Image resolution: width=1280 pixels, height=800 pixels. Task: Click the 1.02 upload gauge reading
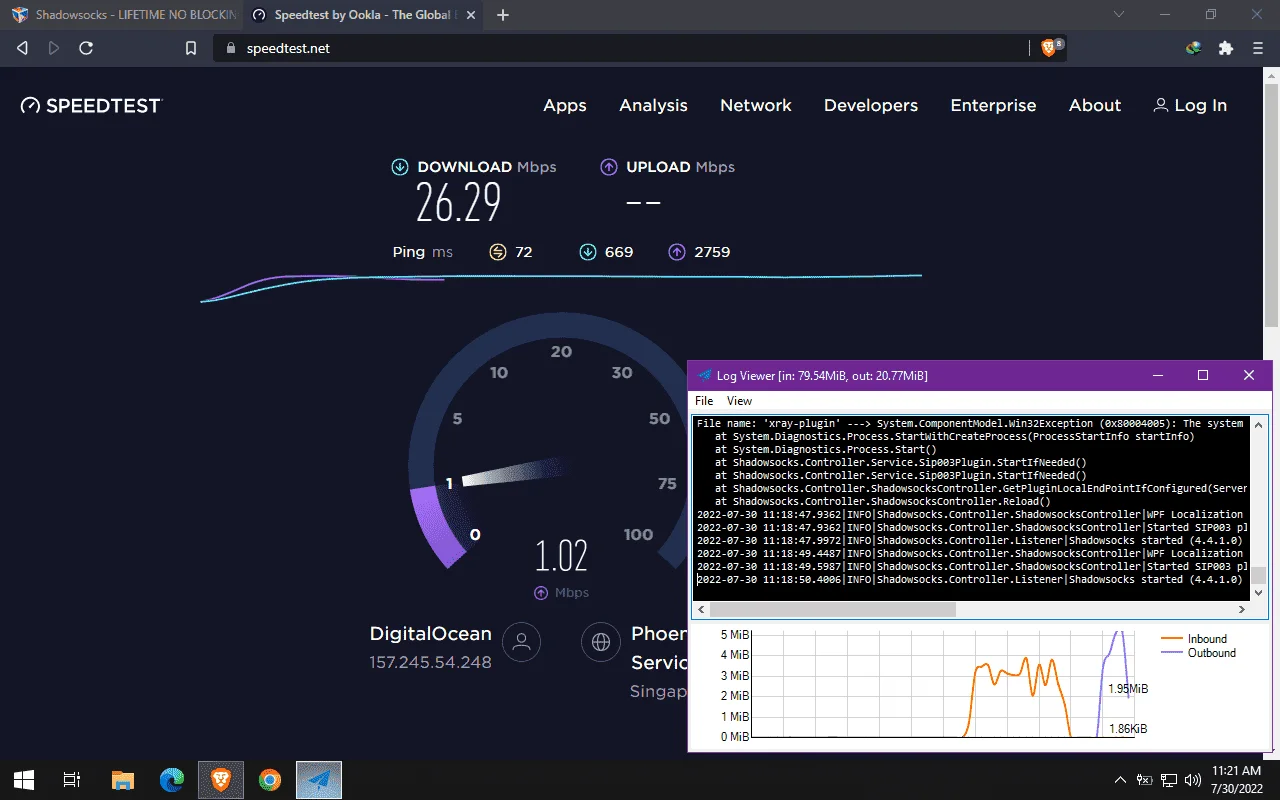click(560, 556)
